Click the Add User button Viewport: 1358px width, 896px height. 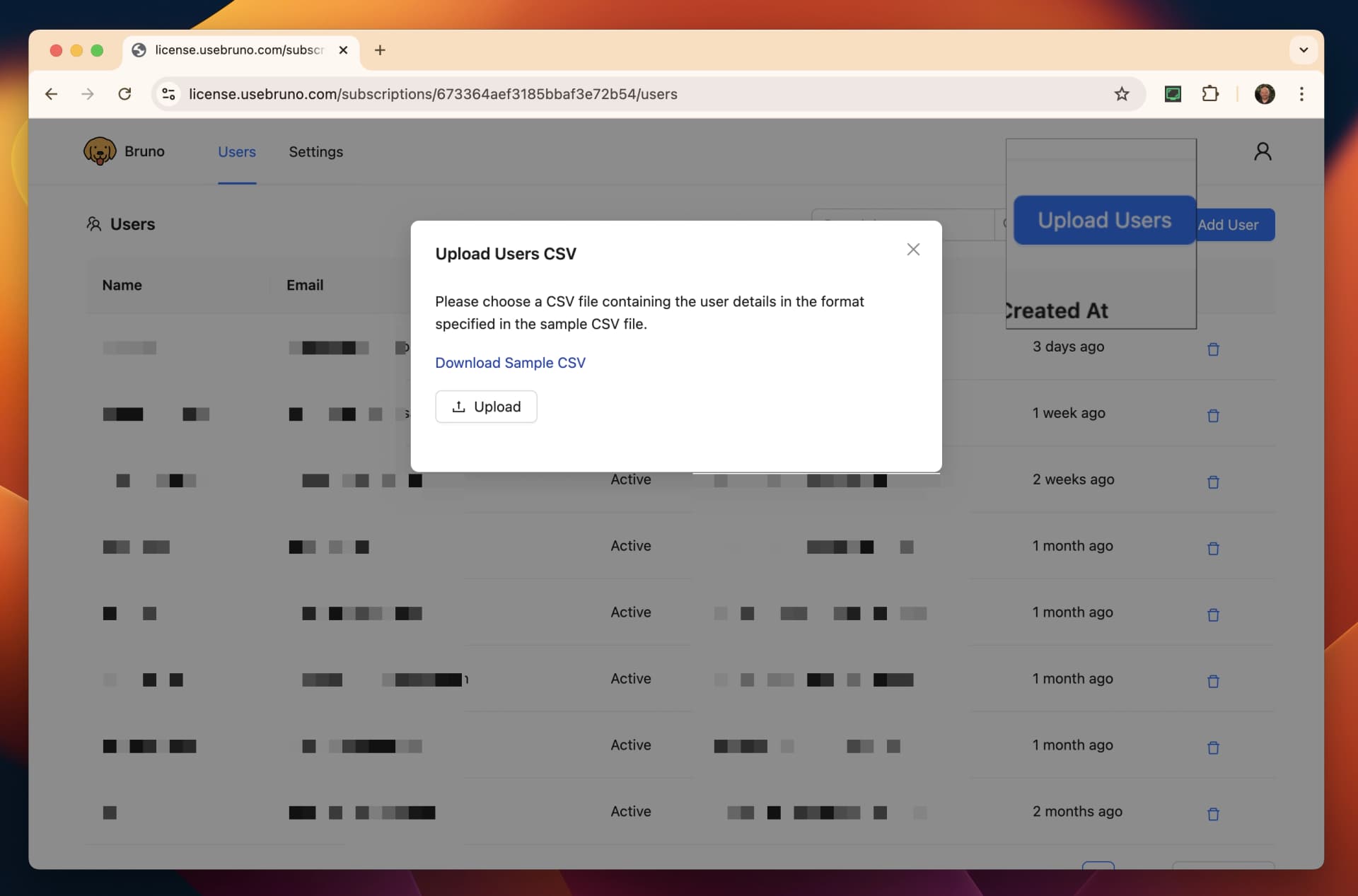[x=1235, y=225]
